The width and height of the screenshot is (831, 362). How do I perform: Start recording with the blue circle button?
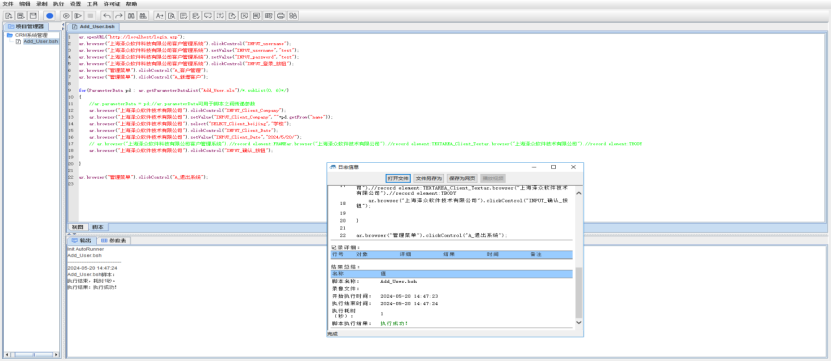pyautogui.click(x=50, y=15)
